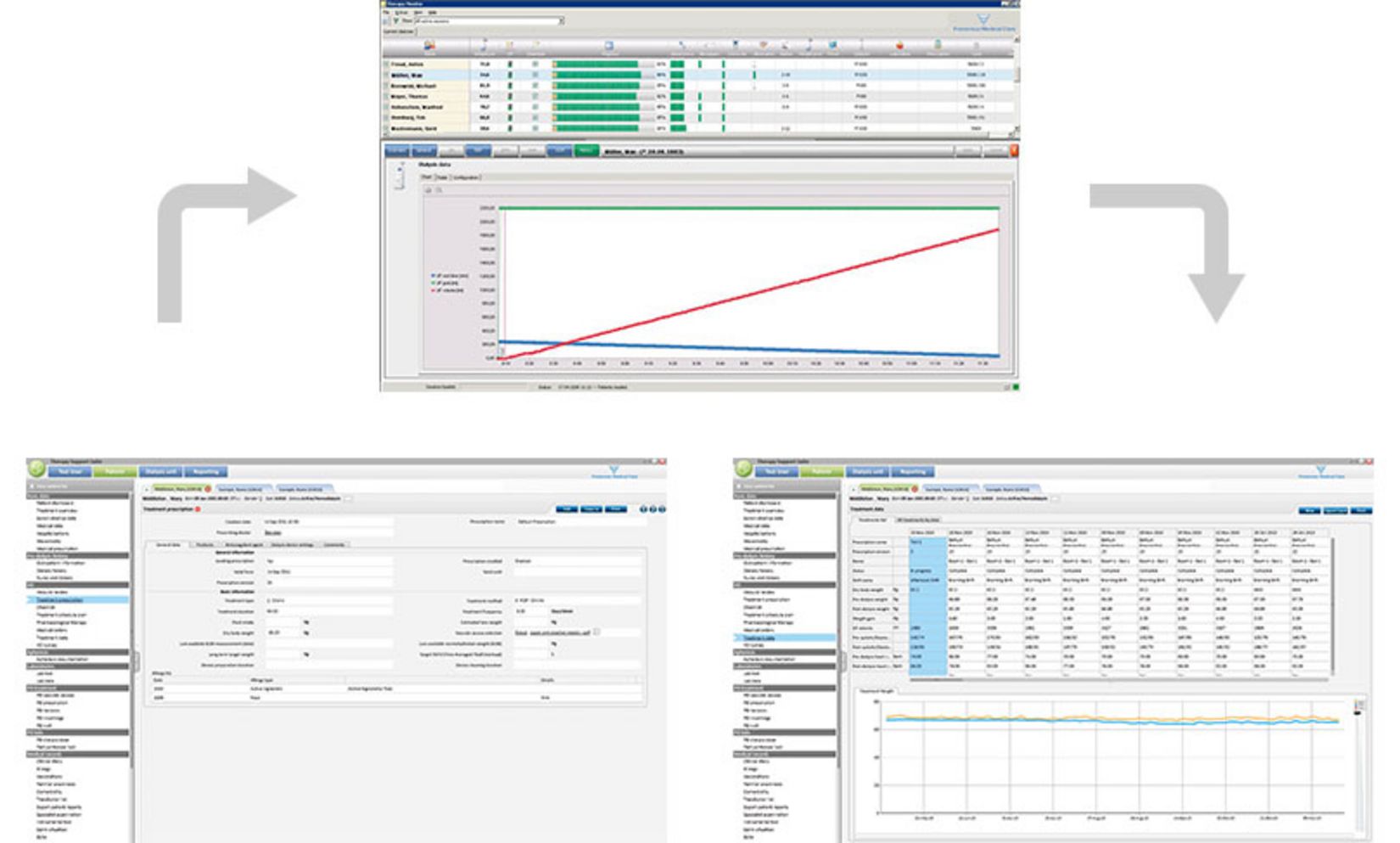Click the red alert icon on the active patient tab
The width and height of the screenshot is (1400, 843).
point(208,489)
